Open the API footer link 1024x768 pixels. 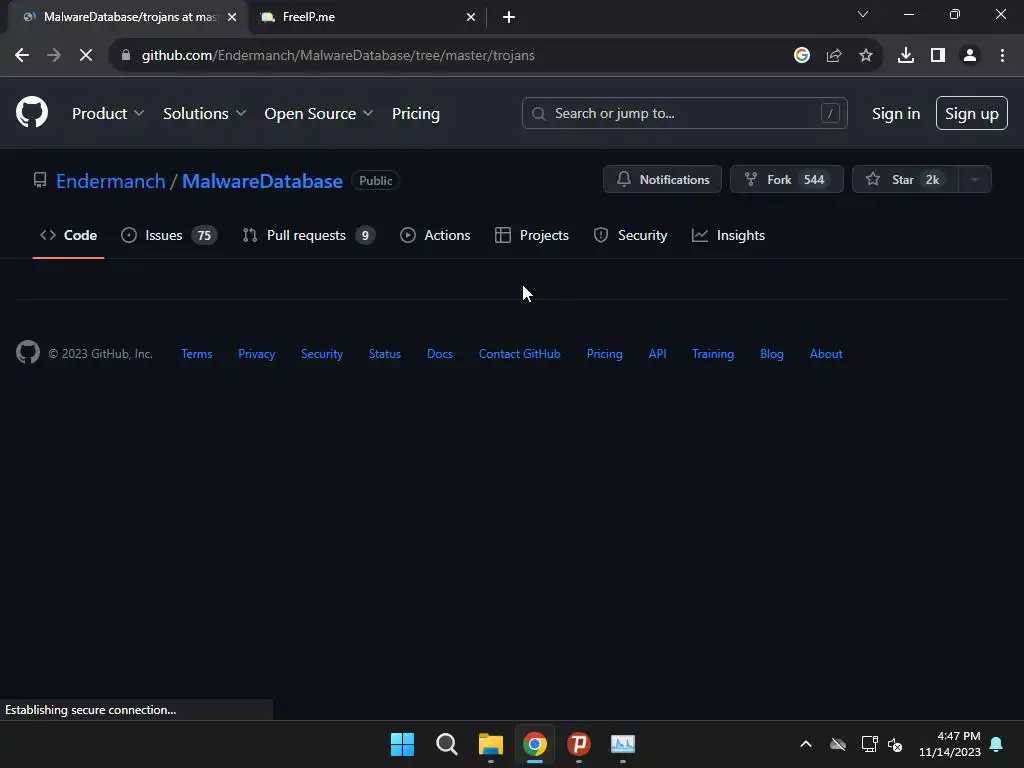(x=657, y=354)
